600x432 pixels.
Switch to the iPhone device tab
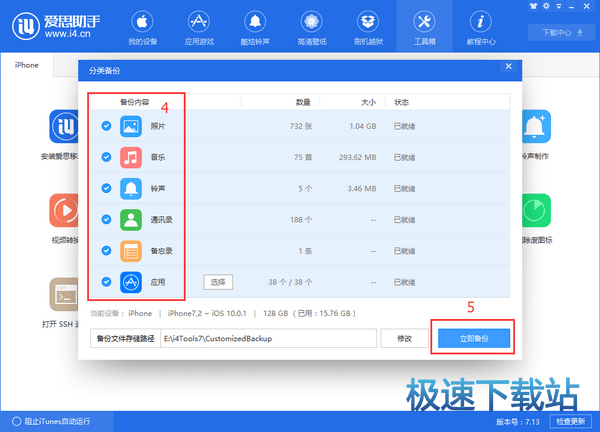click(27, 65)
